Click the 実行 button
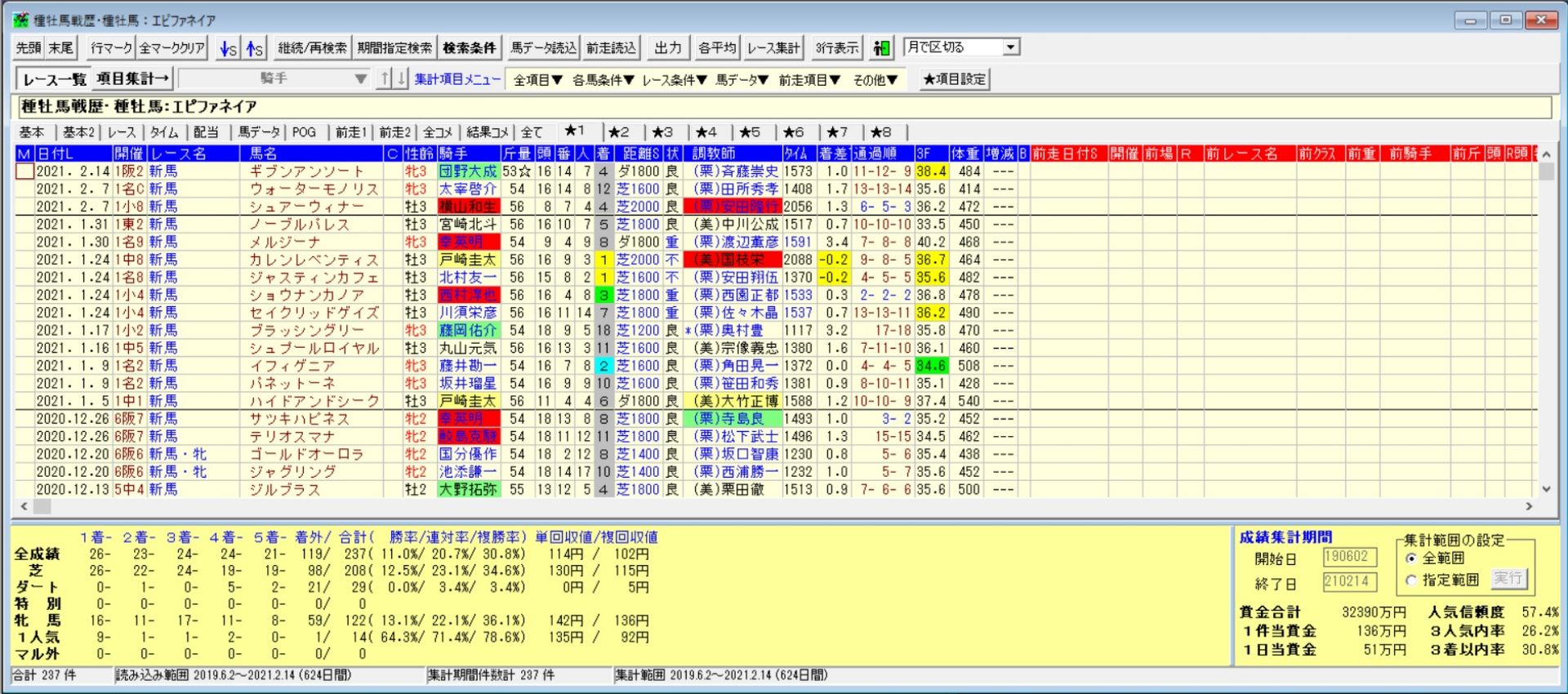The width and height of the screenshot is (1568, 694). [1508, 579]
